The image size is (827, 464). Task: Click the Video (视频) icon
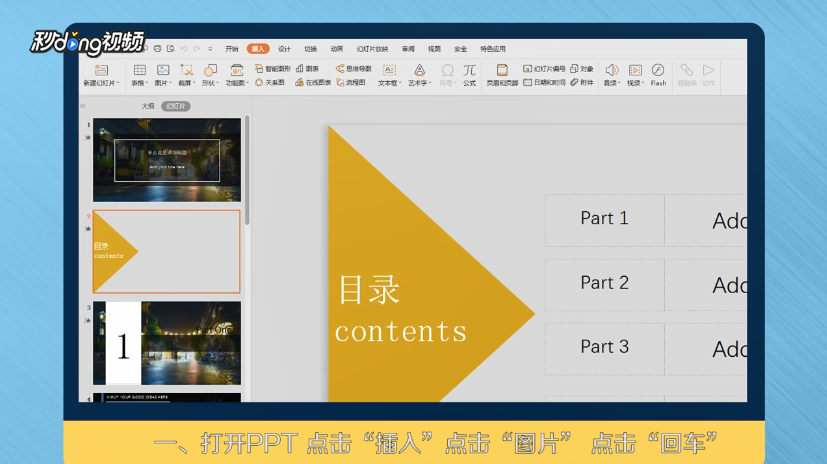635,70
